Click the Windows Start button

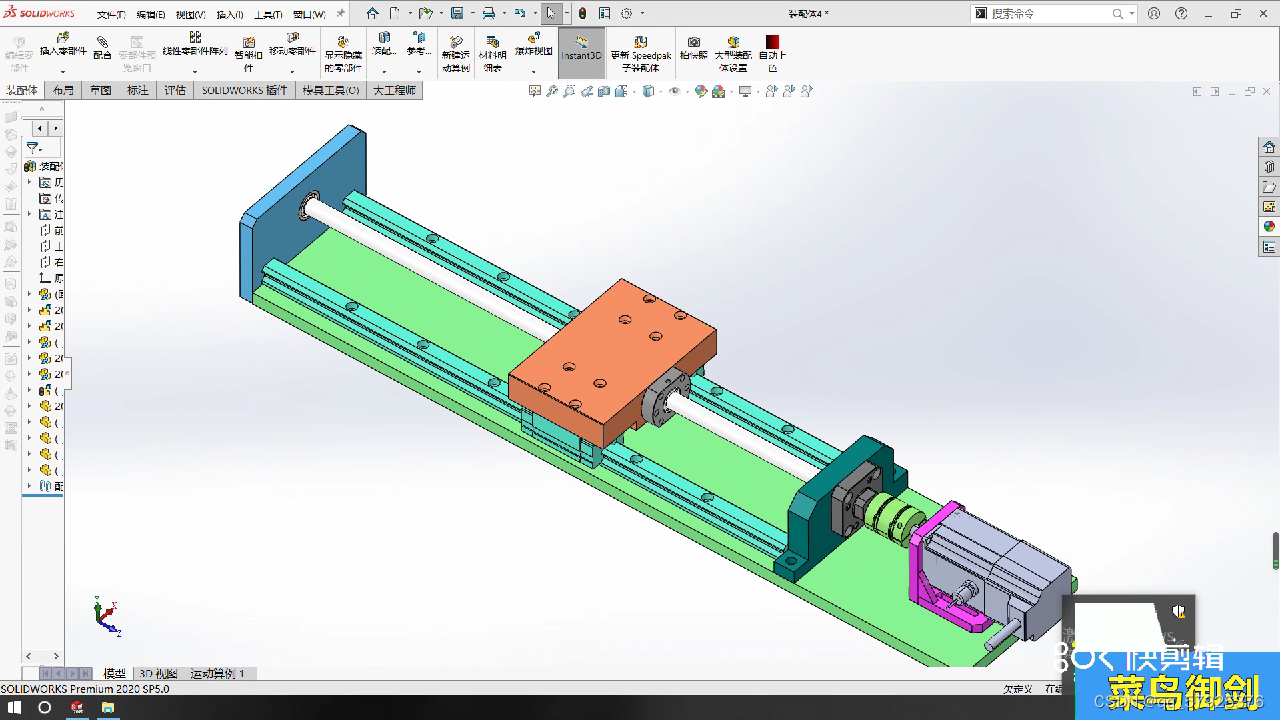click(x=15, y=707)
